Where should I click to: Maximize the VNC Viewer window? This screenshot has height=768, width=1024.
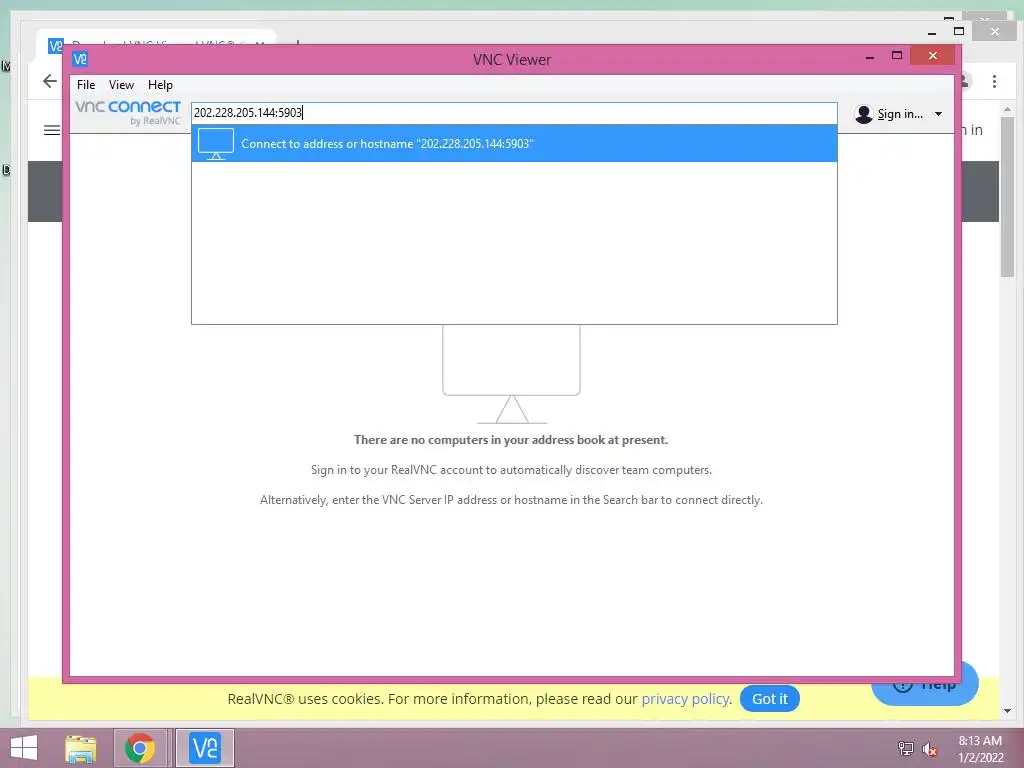point(897,56)
